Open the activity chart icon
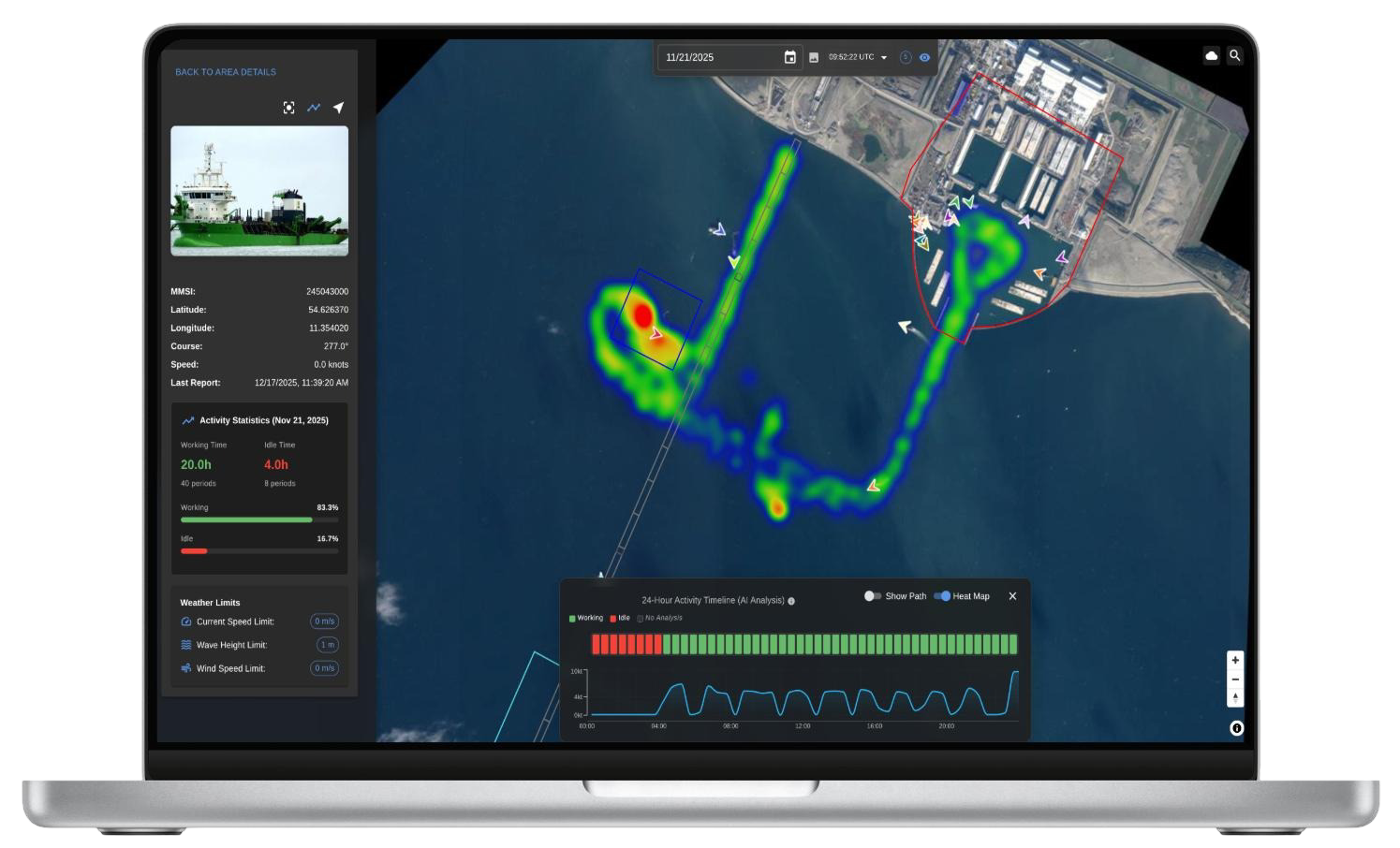The image size is (1400, 848). coord(314,108)
